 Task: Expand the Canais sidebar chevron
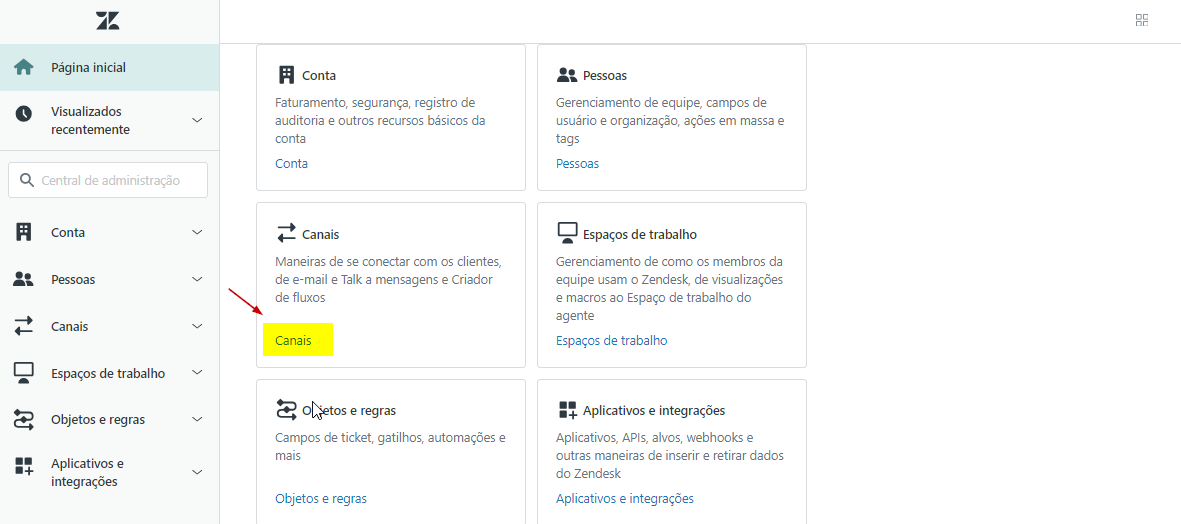[x=197, y=327]
